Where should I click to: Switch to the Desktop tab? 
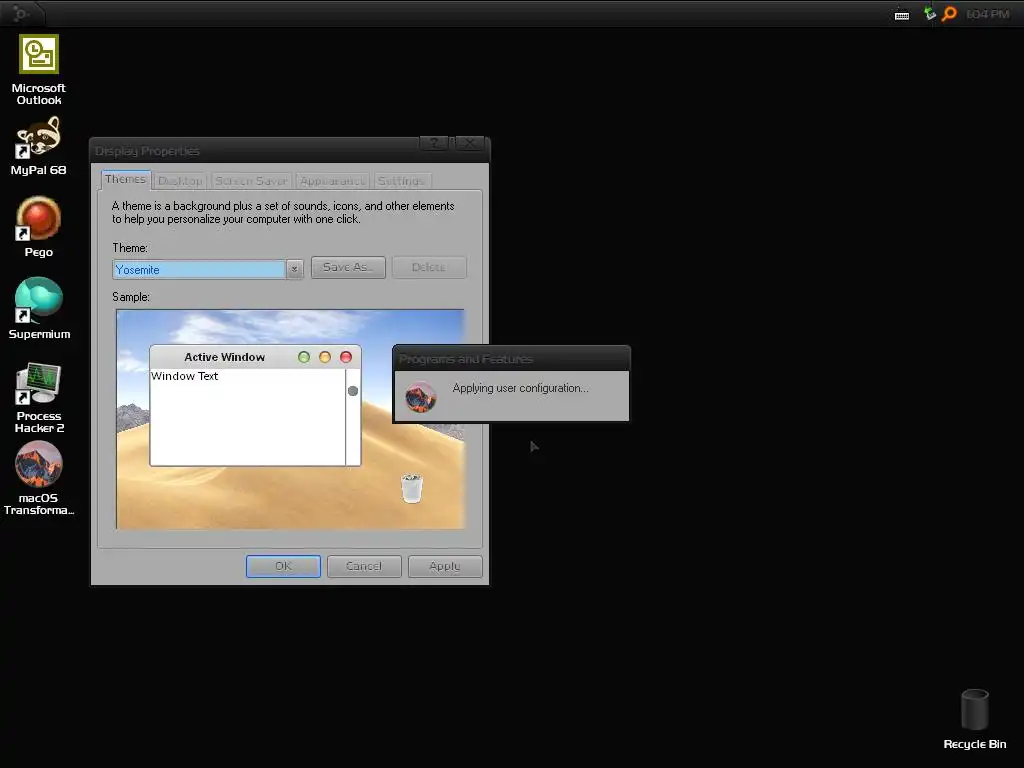pyautogui.click(x=180, y=181)
